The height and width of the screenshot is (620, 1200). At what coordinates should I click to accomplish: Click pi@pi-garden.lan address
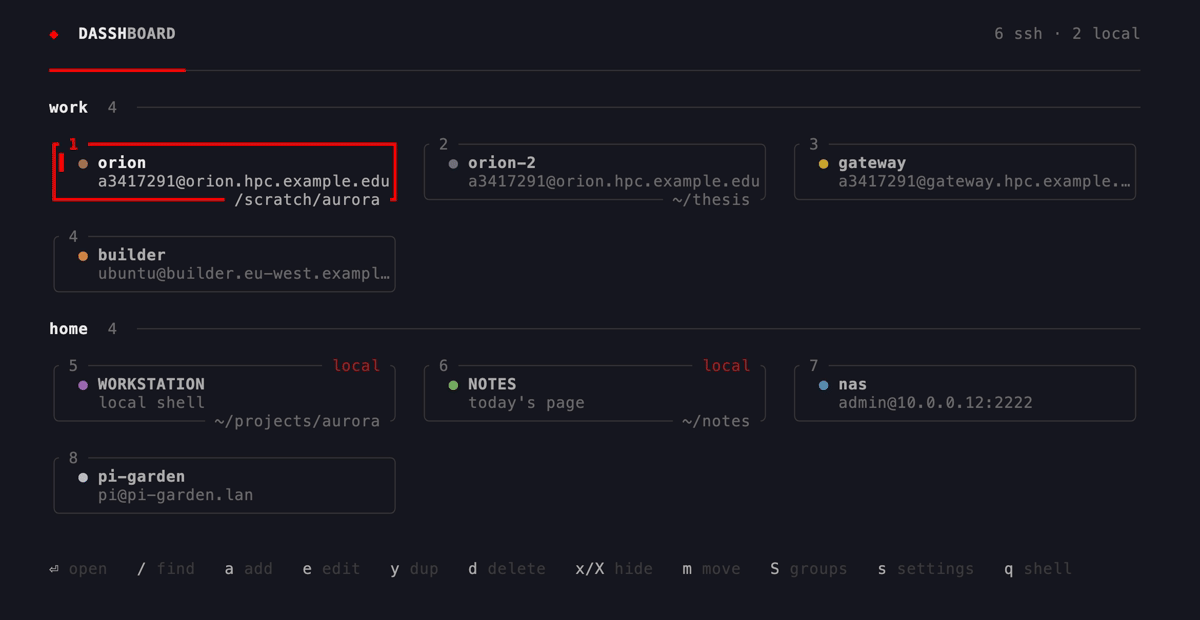click(176, 495)
